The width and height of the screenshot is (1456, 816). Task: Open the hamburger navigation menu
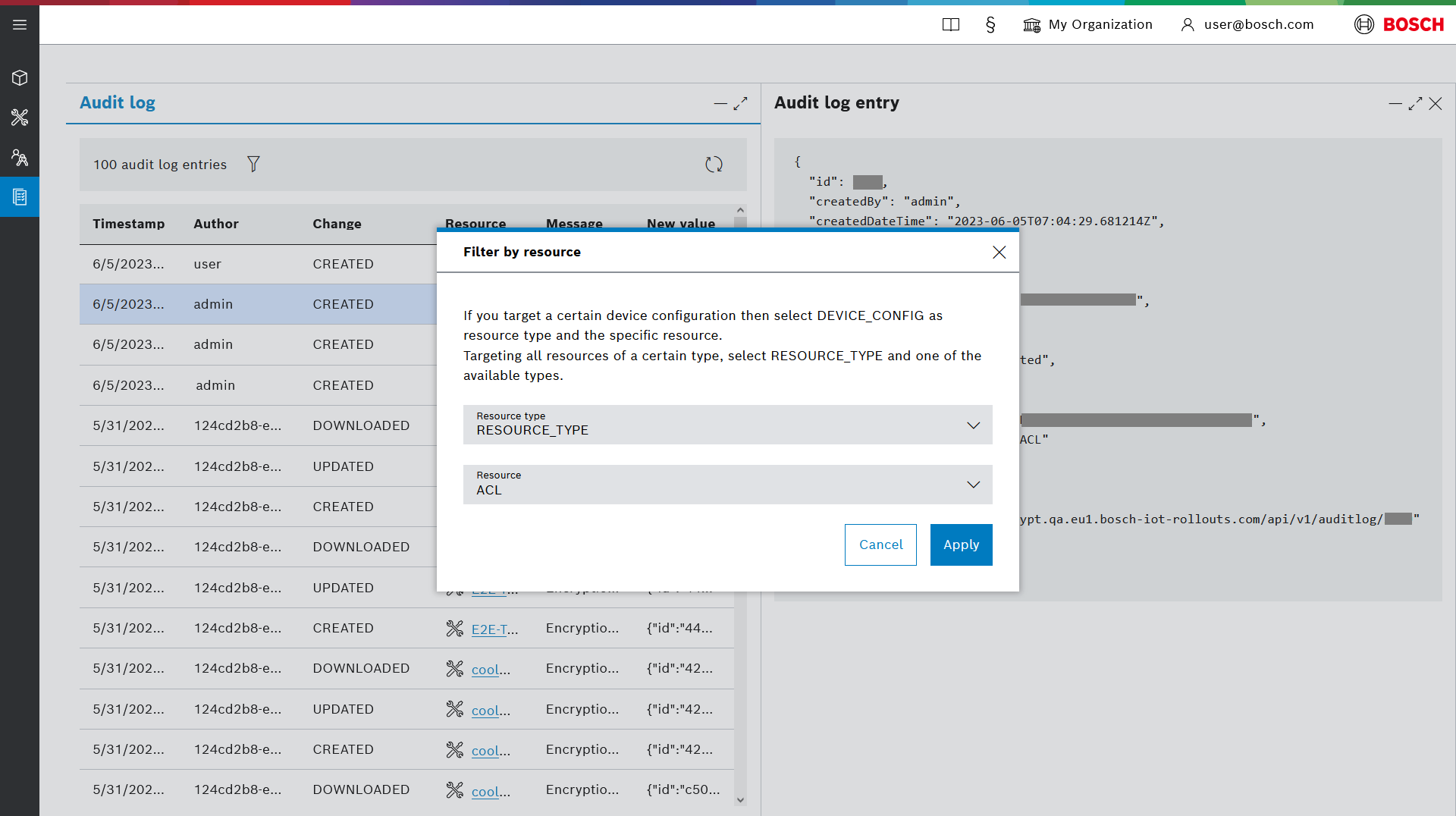pyautogui.click(x=20, y=25)
